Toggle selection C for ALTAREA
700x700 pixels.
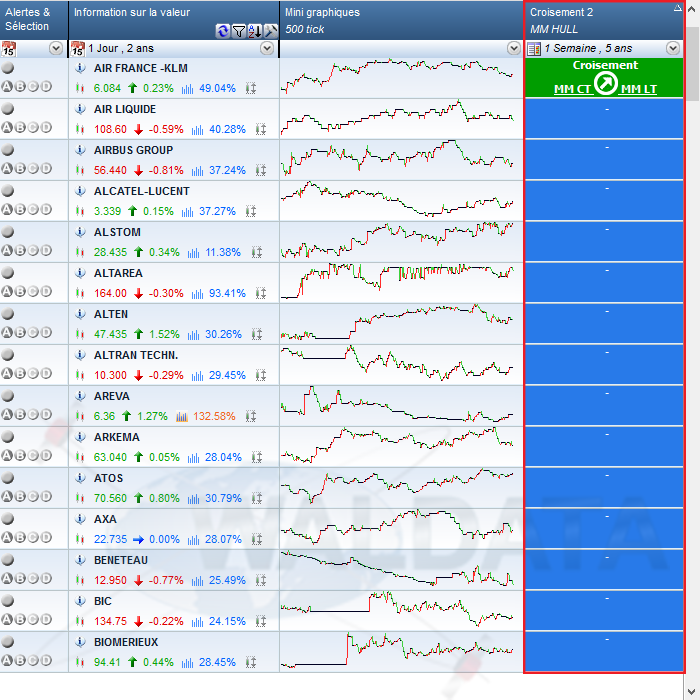pyautogui.click(x=33, y=292)
